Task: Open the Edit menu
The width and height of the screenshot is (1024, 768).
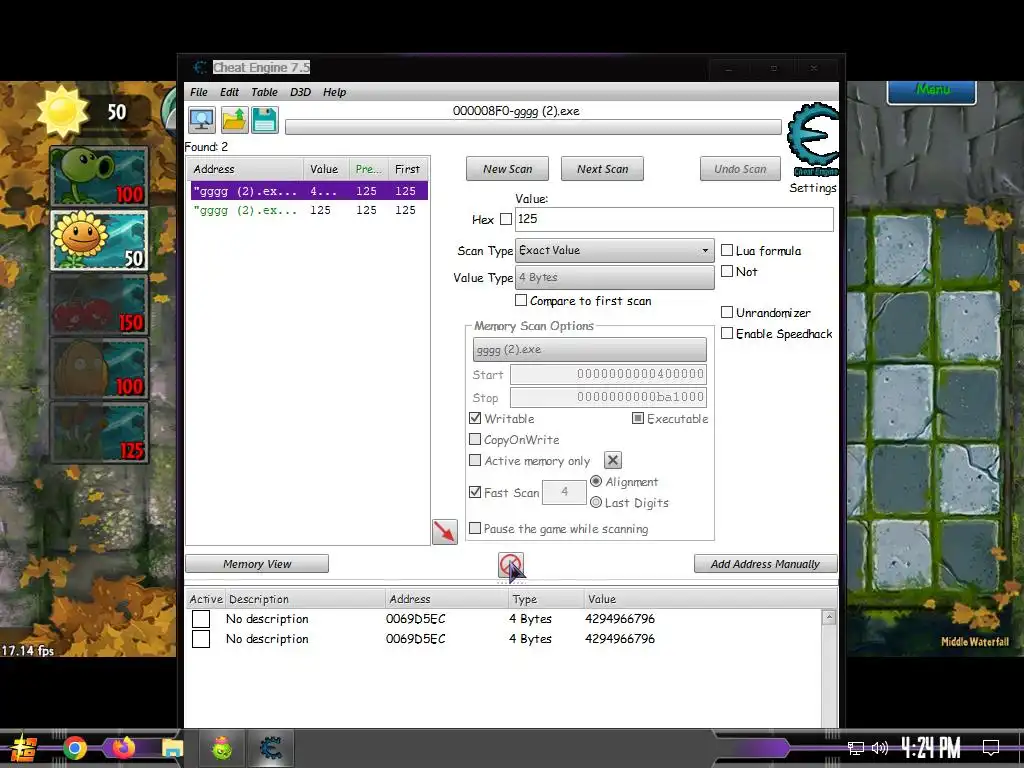Action: tap(229, 92)
